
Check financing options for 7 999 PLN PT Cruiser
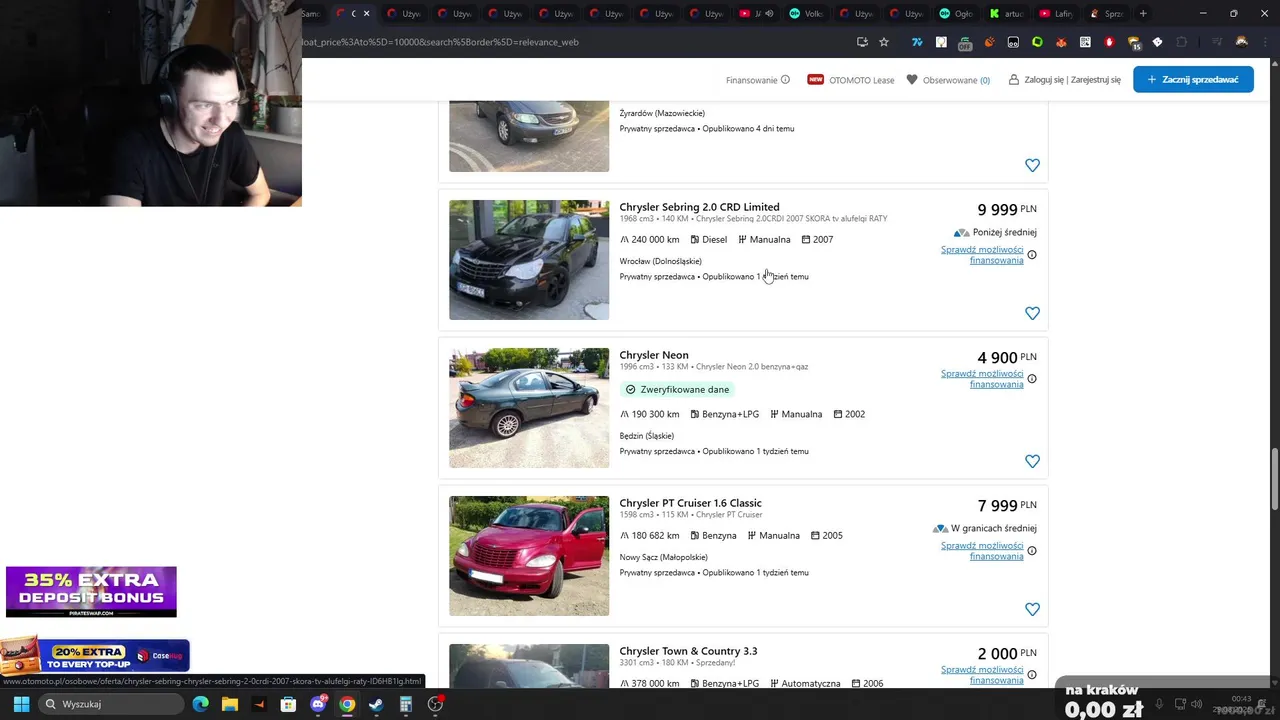982,551
